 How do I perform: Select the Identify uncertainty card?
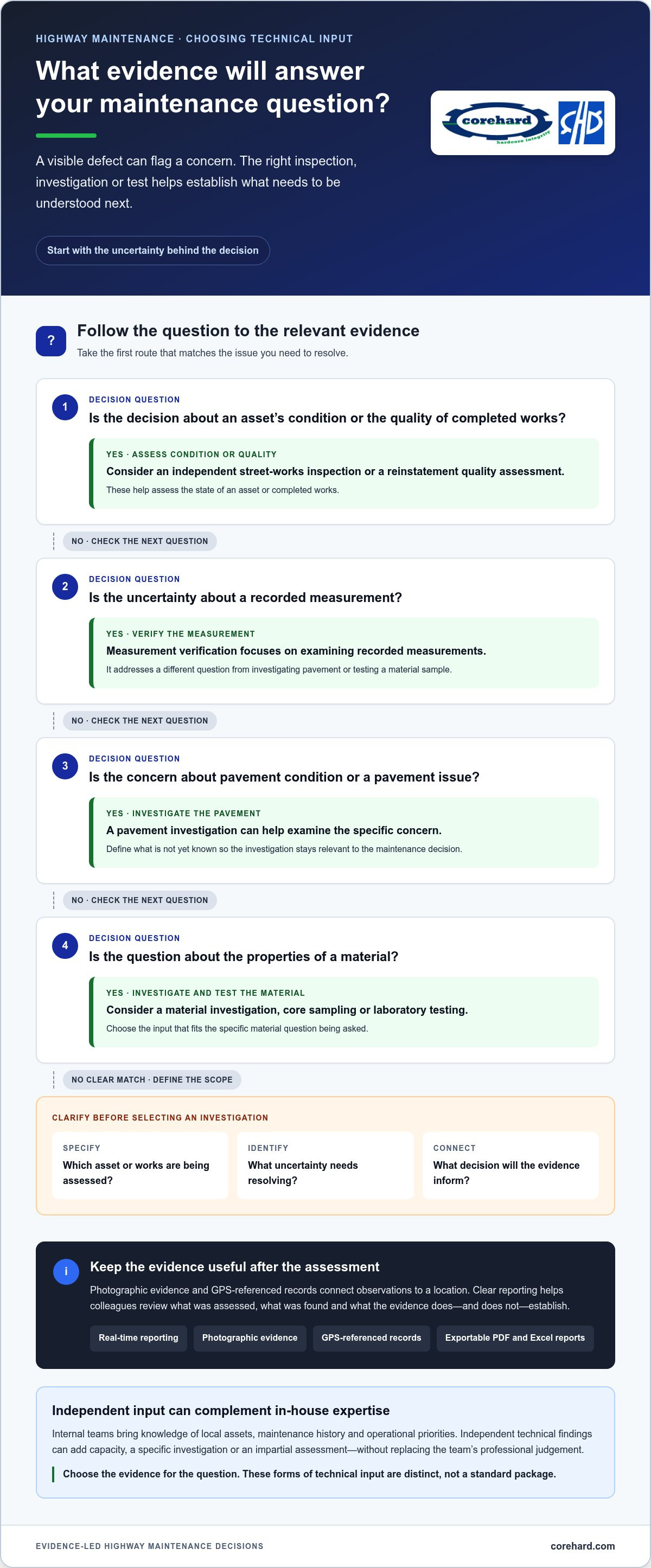click(325, 1165)
